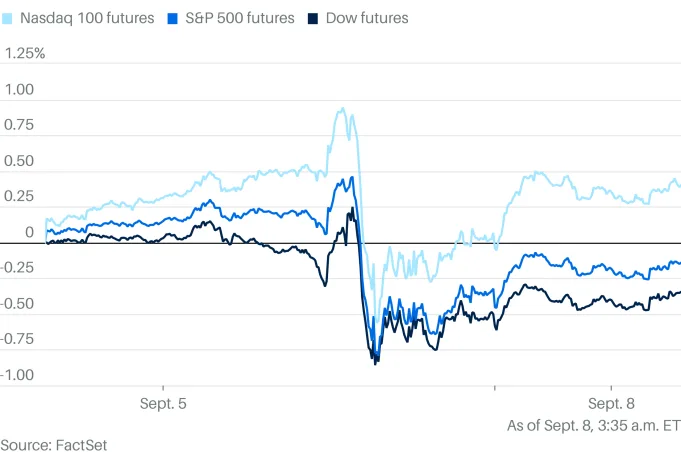
Task: Click the 1.25% y-axis label
Action: pos(25,53)
